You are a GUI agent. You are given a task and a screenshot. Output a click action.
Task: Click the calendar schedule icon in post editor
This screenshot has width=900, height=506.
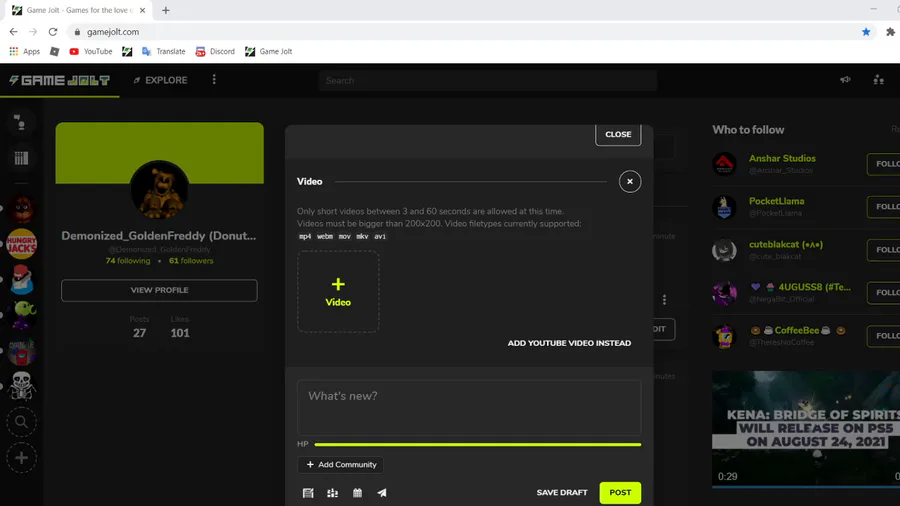[357, 493]
